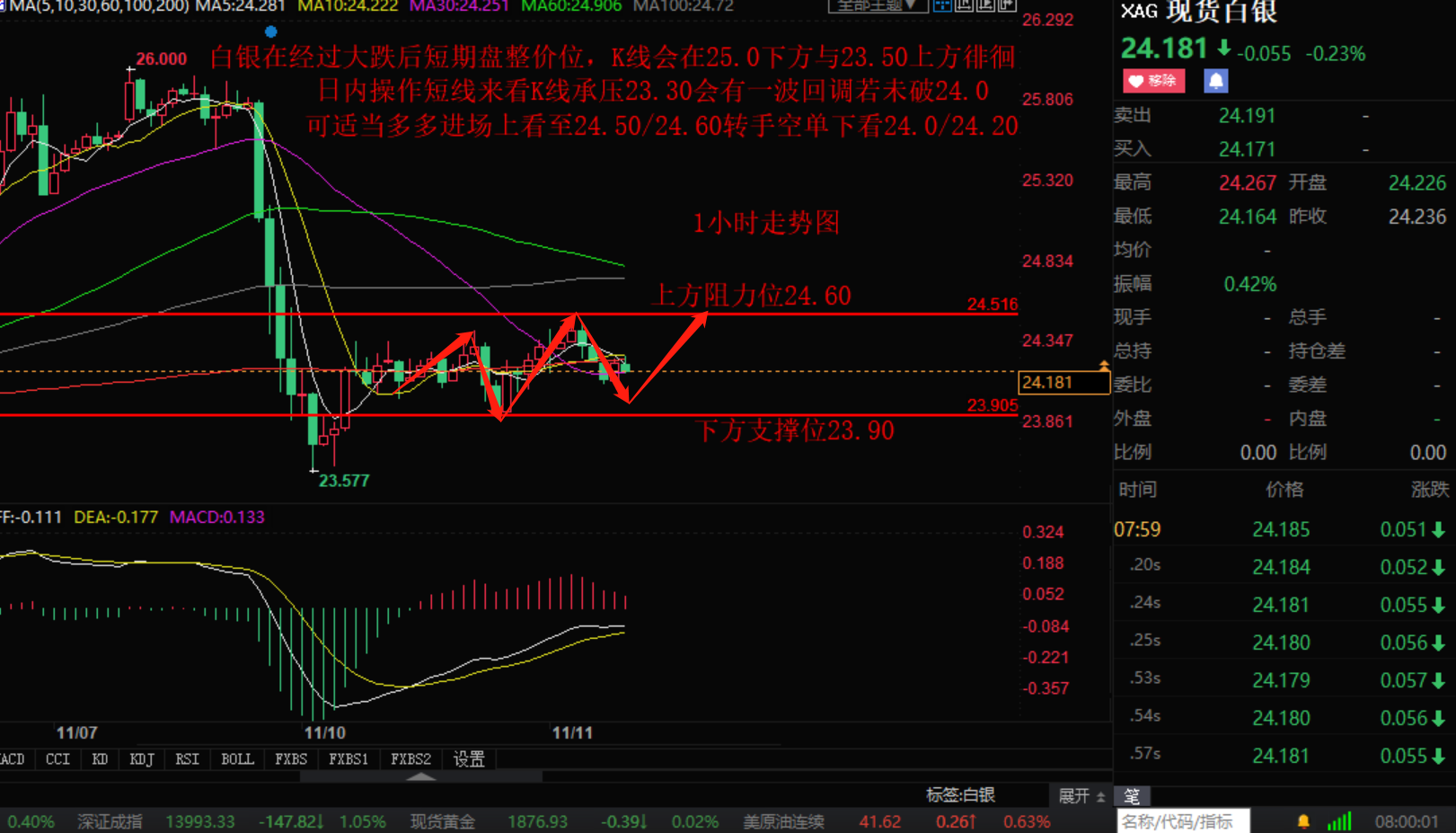The width and height of the screenshot is (1456, 833).
Task: Click the MA30:24.251 indicator label
Action: point(460,6)
